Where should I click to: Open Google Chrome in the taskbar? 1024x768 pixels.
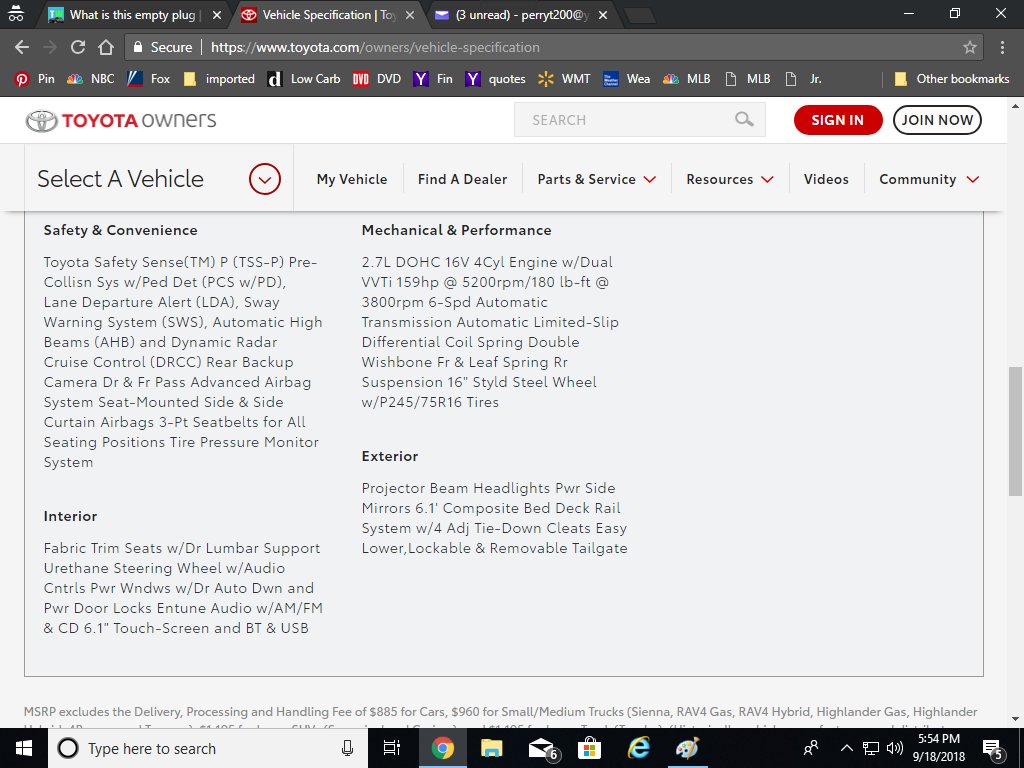click(442, 748)
